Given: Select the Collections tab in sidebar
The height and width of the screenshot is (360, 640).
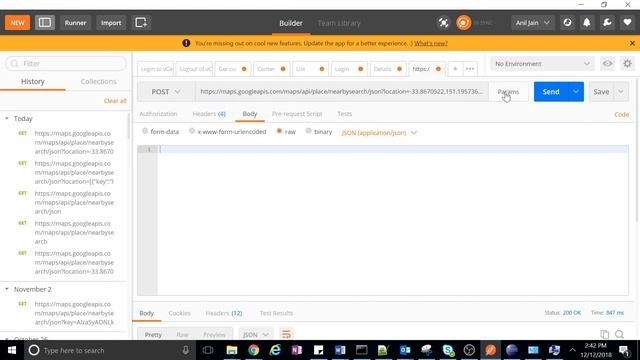Looking at the screenshot, I should click(98, 82).
